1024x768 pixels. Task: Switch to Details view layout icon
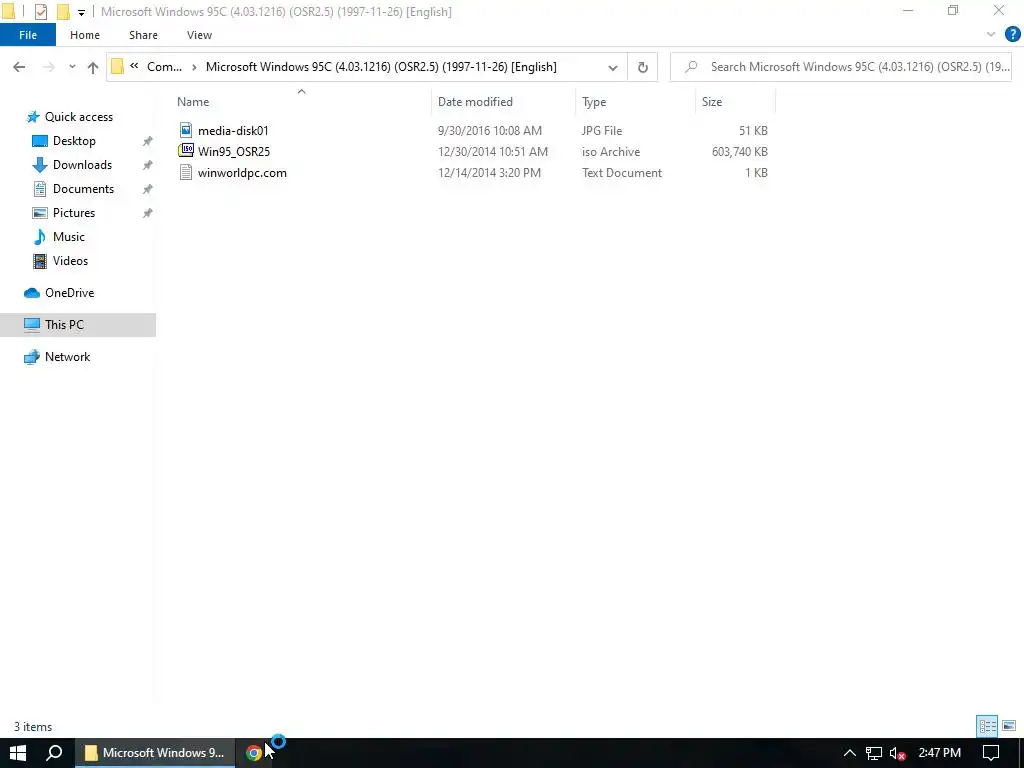point(987,726)
